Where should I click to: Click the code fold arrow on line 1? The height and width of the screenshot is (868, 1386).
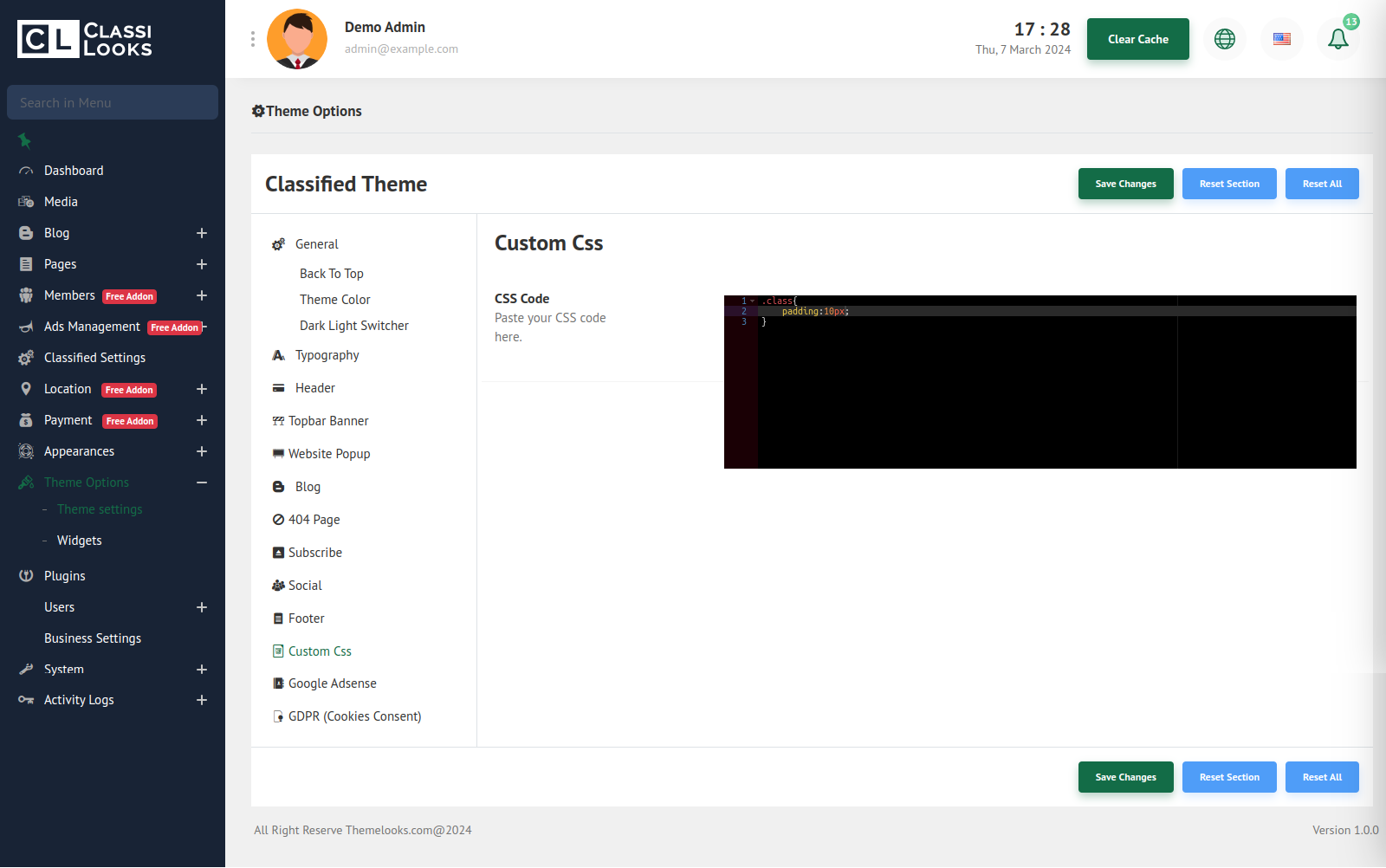tap(752, 301)
